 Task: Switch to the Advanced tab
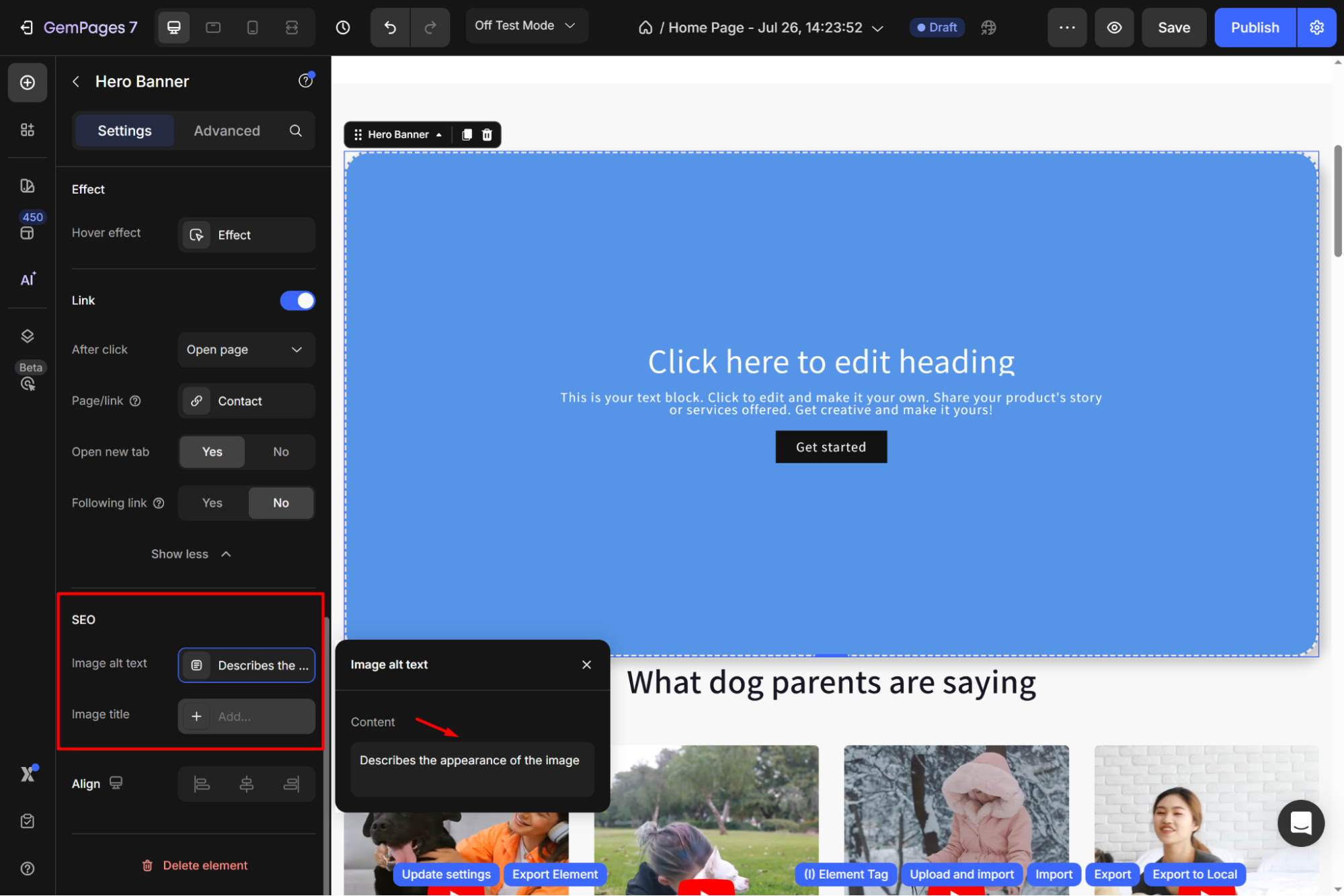coord(227,130)
